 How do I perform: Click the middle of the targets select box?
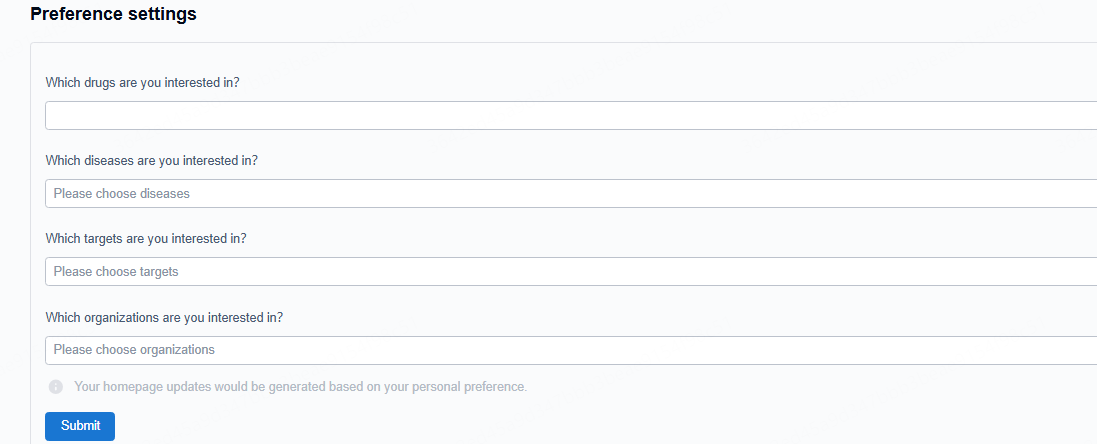[571, 272]
